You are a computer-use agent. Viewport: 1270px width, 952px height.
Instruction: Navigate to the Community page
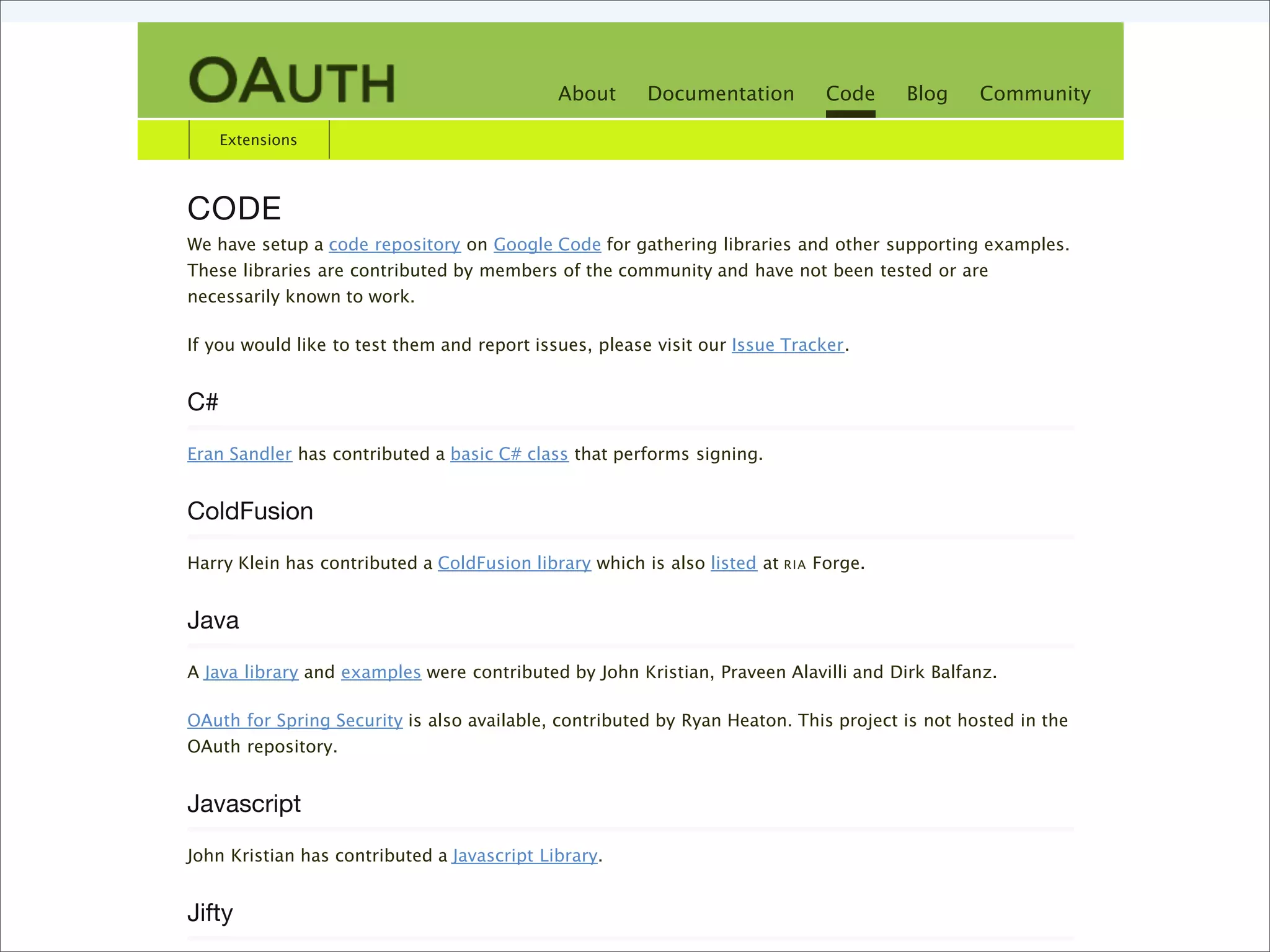1034,94
